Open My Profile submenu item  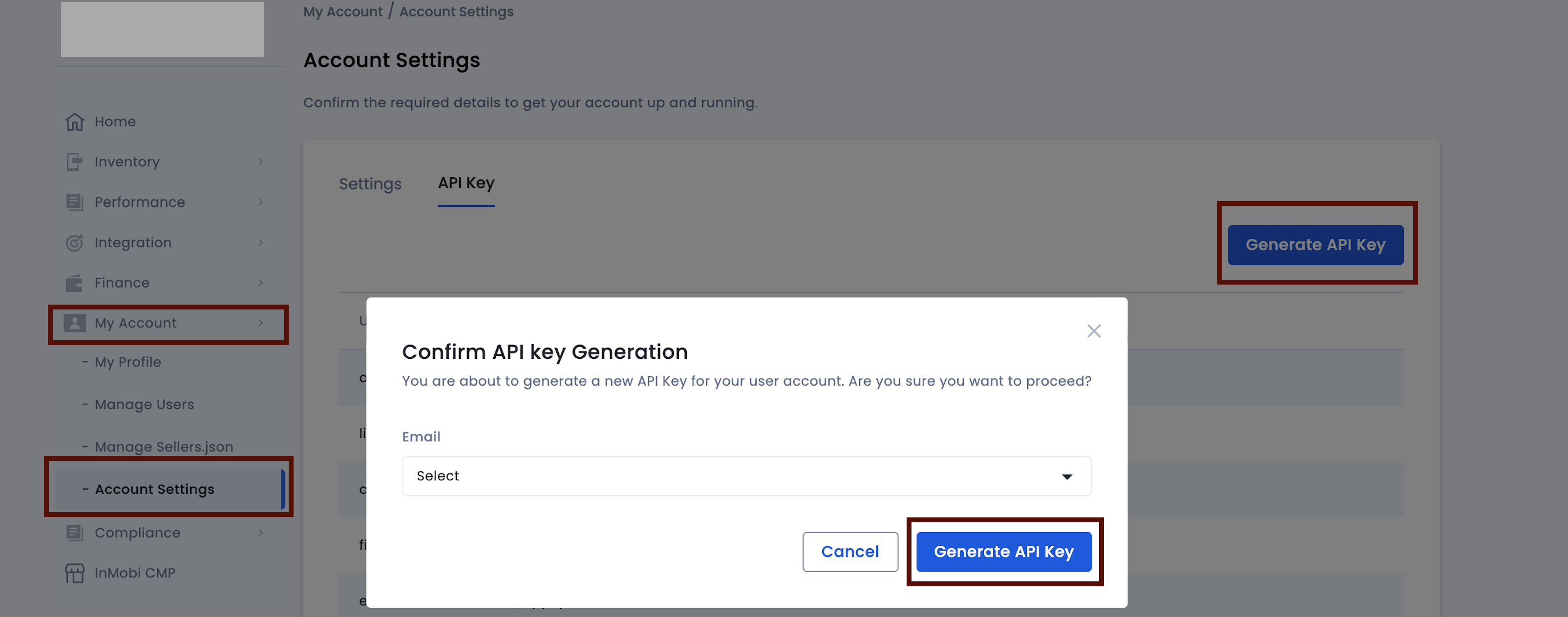(128, 362)
